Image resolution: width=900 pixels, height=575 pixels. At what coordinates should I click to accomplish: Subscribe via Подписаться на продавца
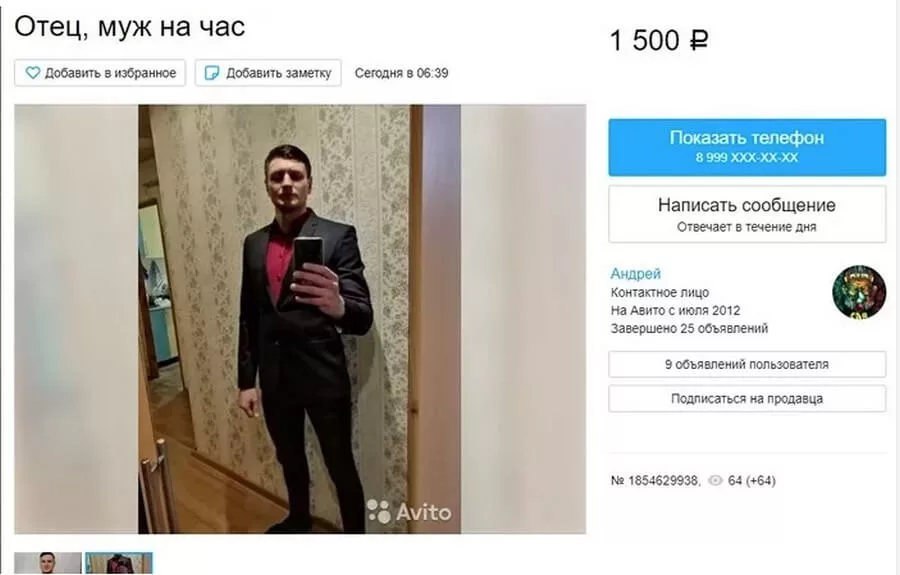747,399
